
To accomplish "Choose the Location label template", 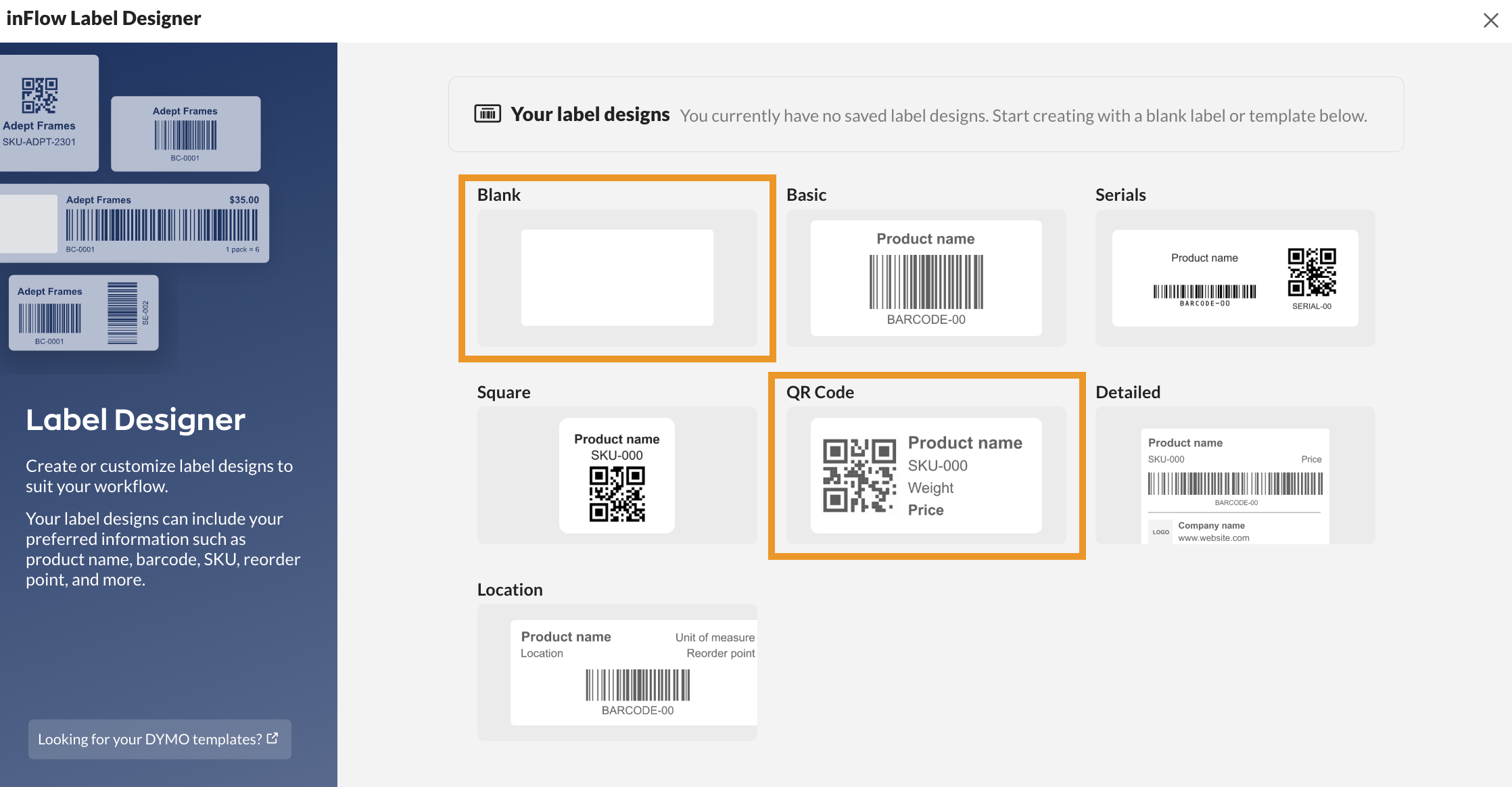I will [x=617, y=672].
